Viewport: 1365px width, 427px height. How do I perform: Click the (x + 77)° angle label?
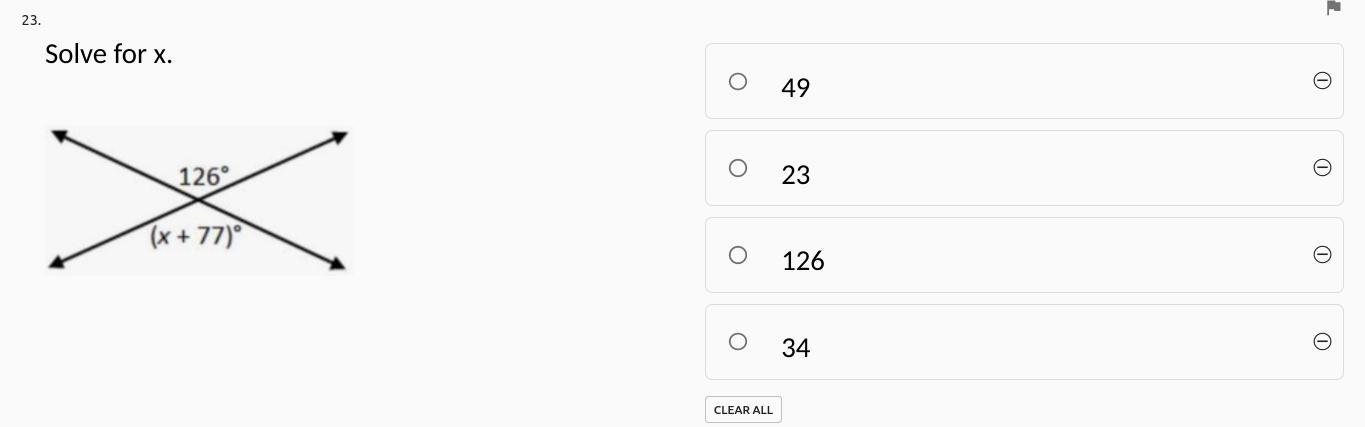[x=196, y=236]
